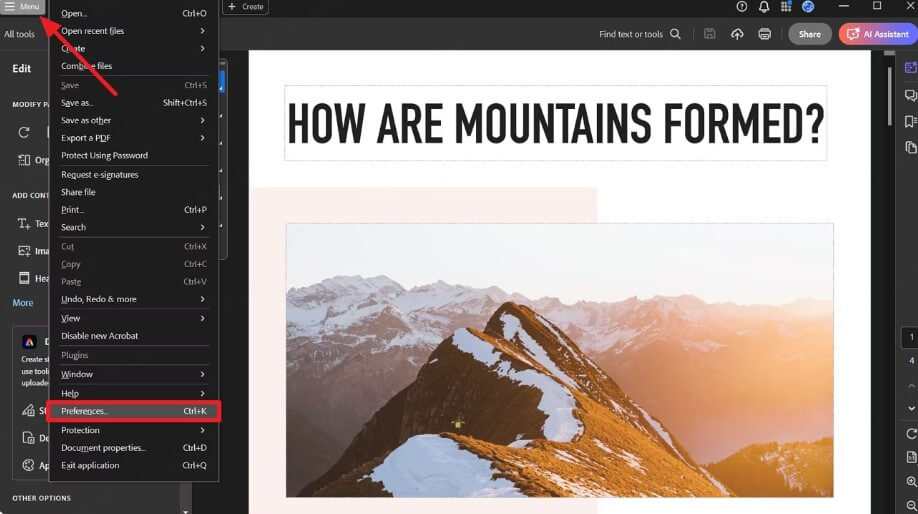
Task: Open the AI Assistant
Action: point(878,34)
